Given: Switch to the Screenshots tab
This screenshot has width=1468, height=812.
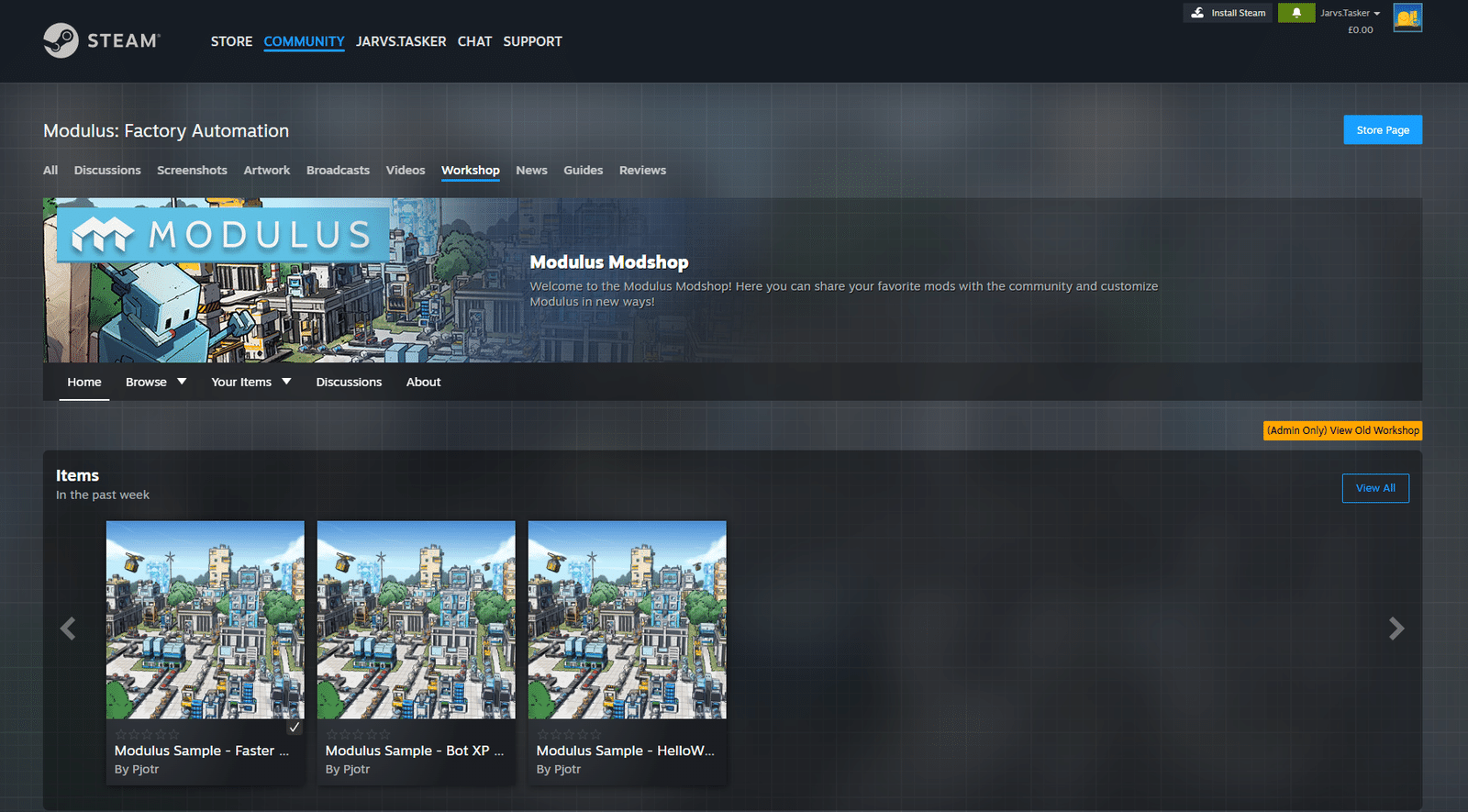Looking at the screenshot, I should click(x=192, y=171).
